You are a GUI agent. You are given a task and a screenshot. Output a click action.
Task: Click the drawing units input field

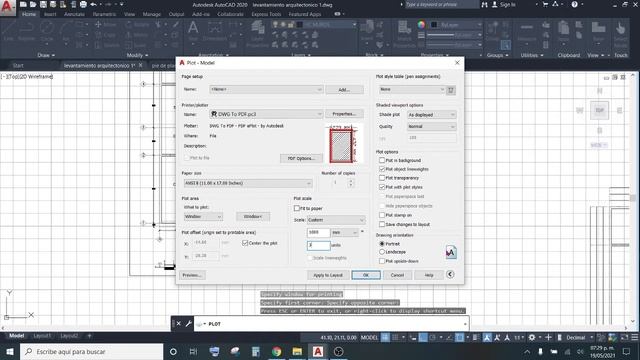pos(318,245)
